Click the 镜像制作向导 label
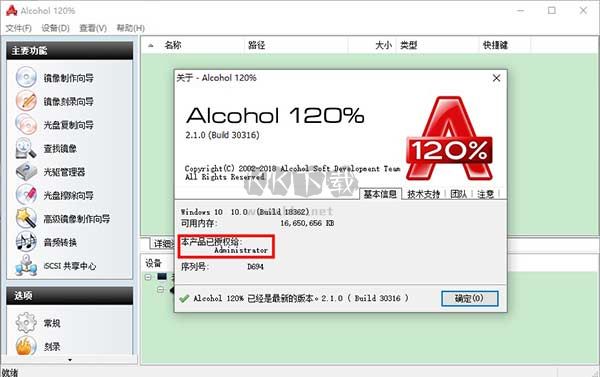The image size is (600, 377). (x=68, y=78)
